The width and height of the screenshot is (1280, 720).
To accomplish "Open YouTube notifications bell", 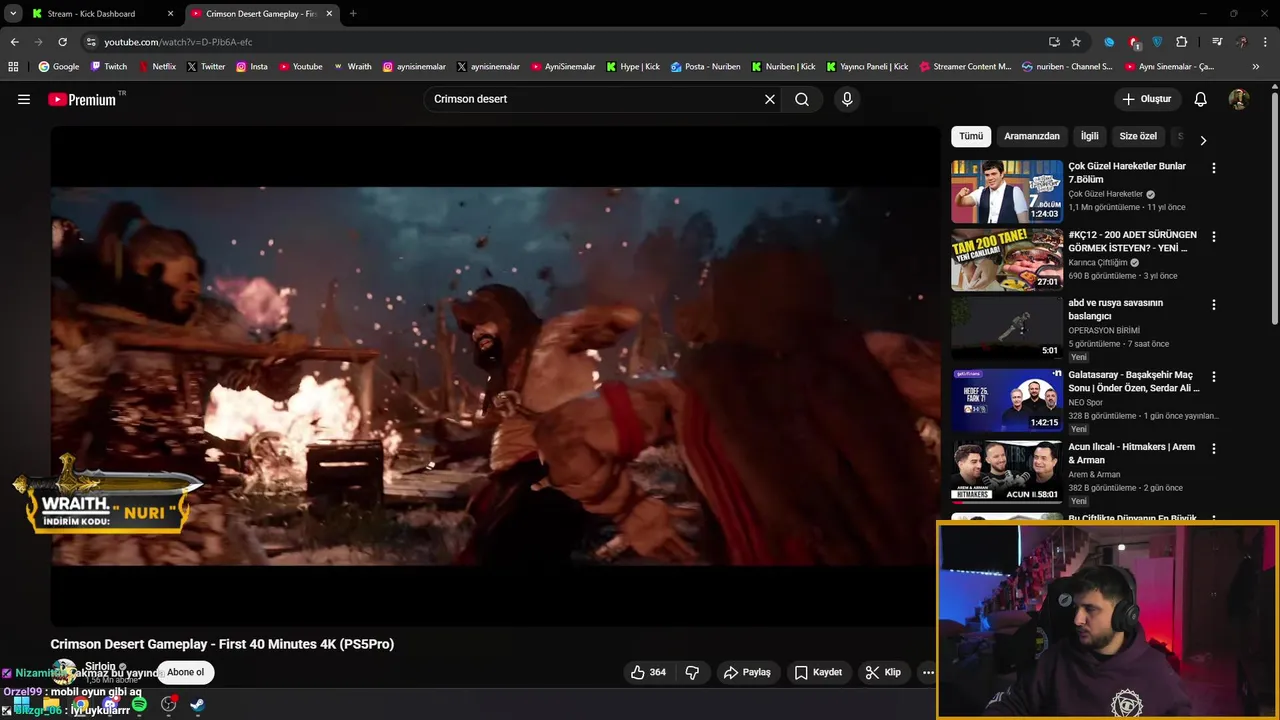I will [x=1201, y=99].
